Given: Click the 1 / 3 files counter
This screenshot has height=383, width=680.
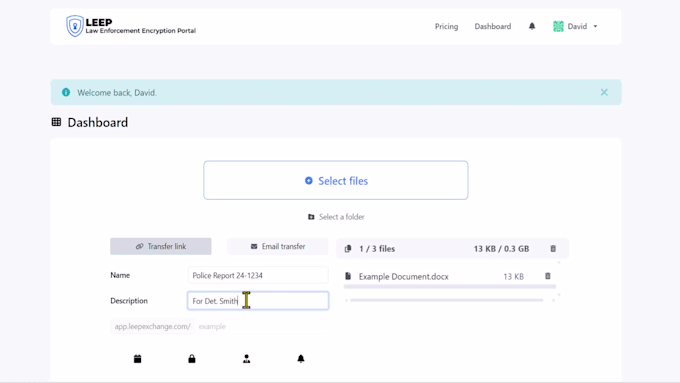Looking at the screenshot, I should pos(377,249).
